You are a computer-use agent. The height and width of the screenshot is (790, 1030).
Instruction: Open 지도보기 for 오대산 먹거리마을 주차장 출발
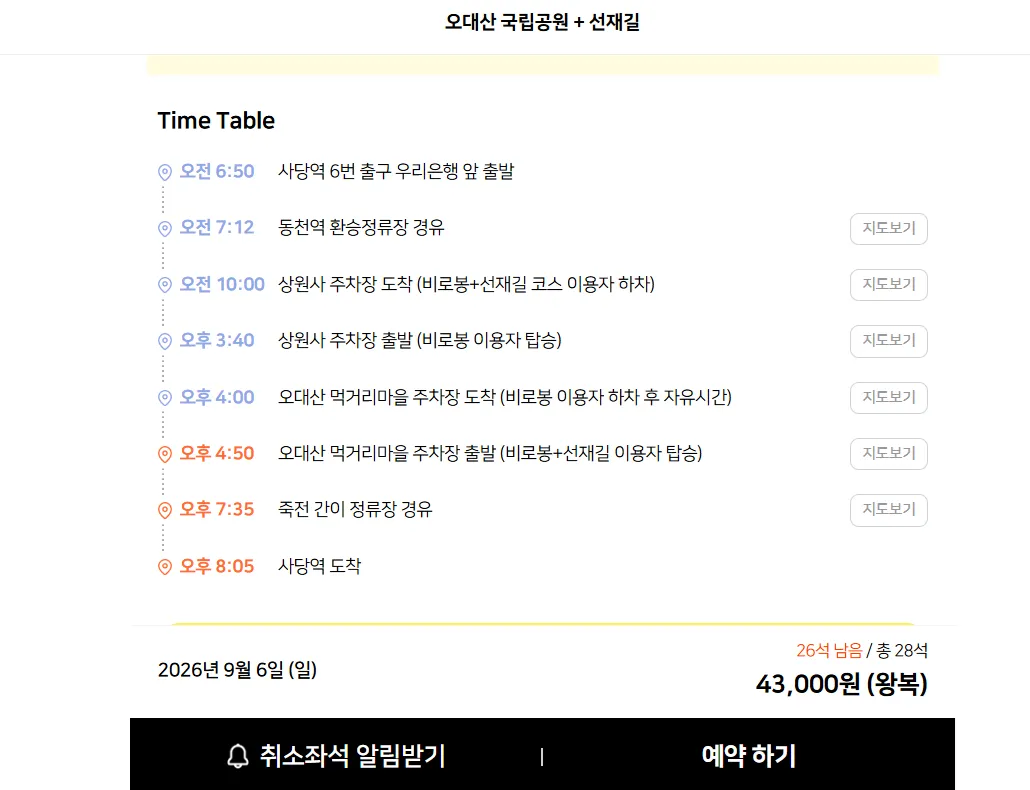(889, 454)
